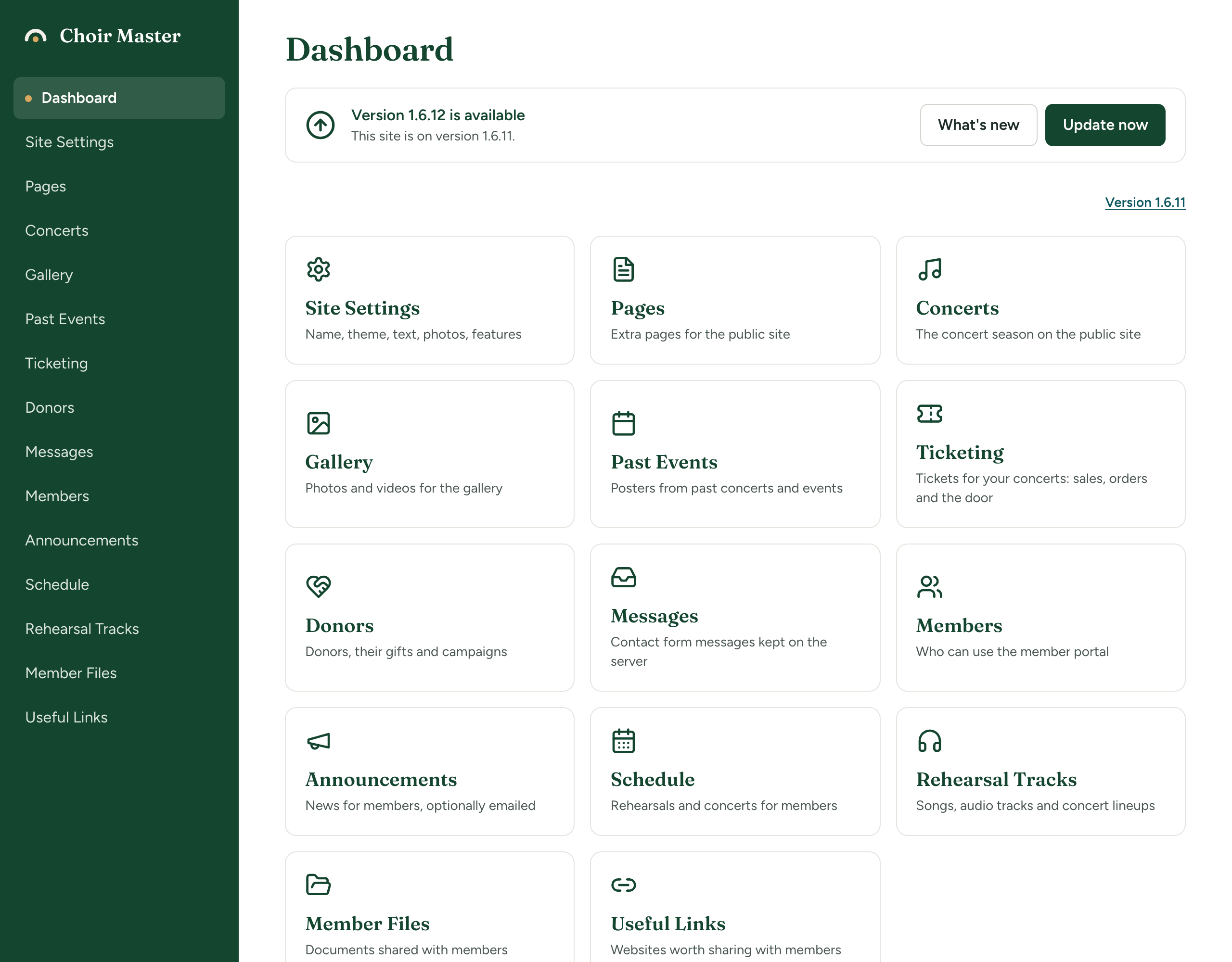Select Member Files in the sidebar

point(119,673)
